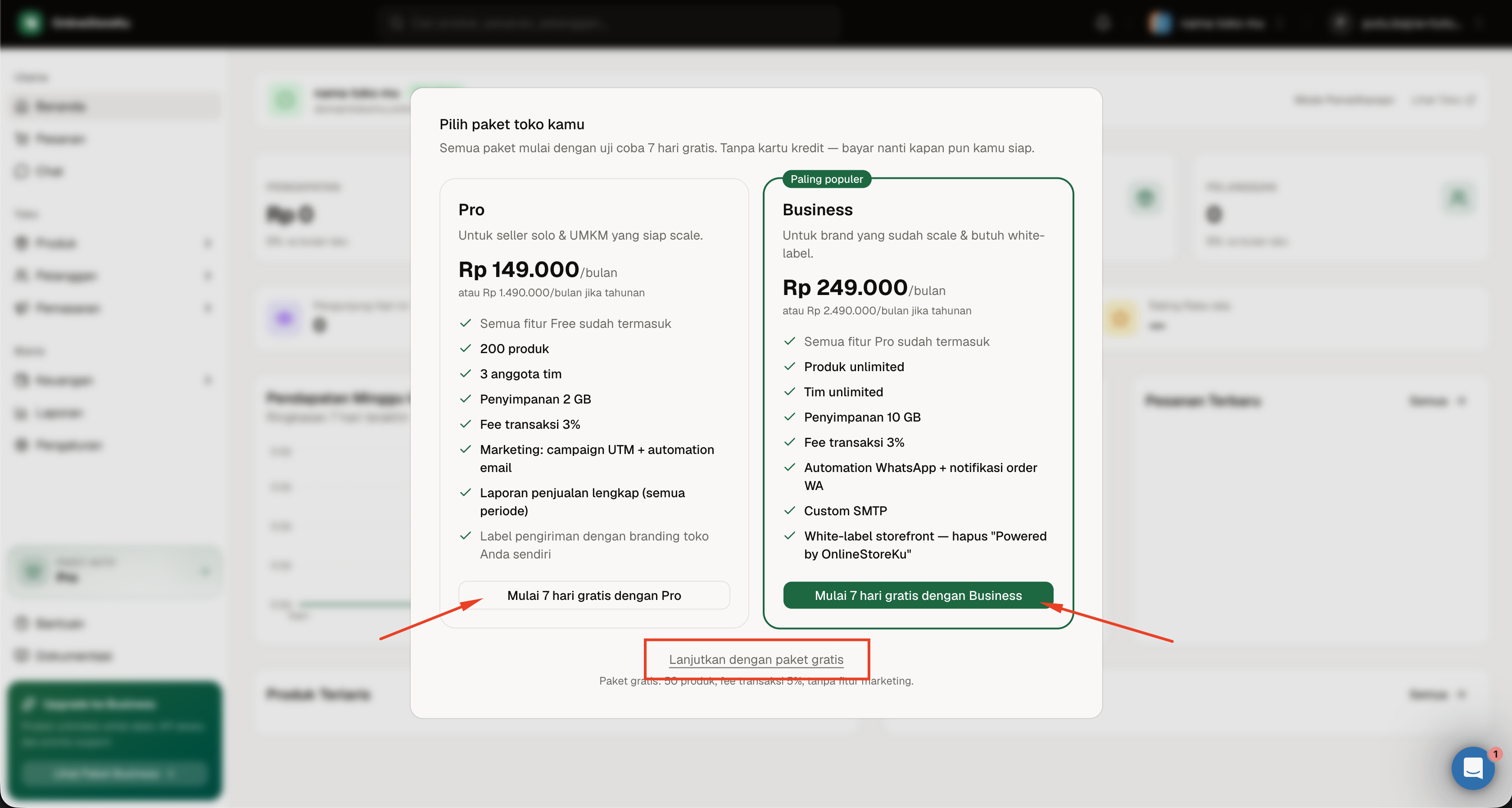Start the 7-day free trial with Business
1512x808 pixels.
click(x=918, y=595)
